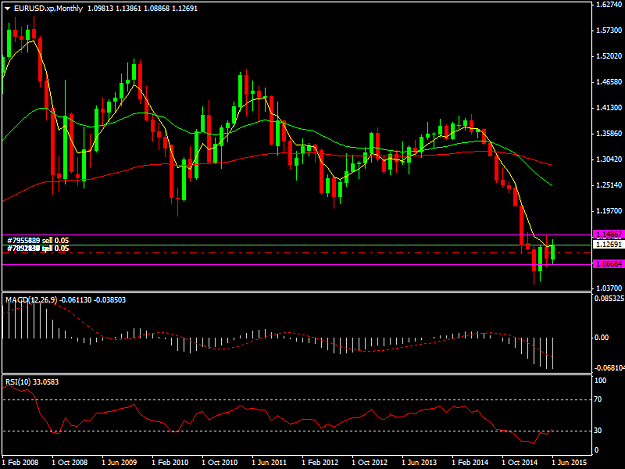625x469 pixels.
Task: Click the 1.46580 price axis label
Action: tap(609, 82)
